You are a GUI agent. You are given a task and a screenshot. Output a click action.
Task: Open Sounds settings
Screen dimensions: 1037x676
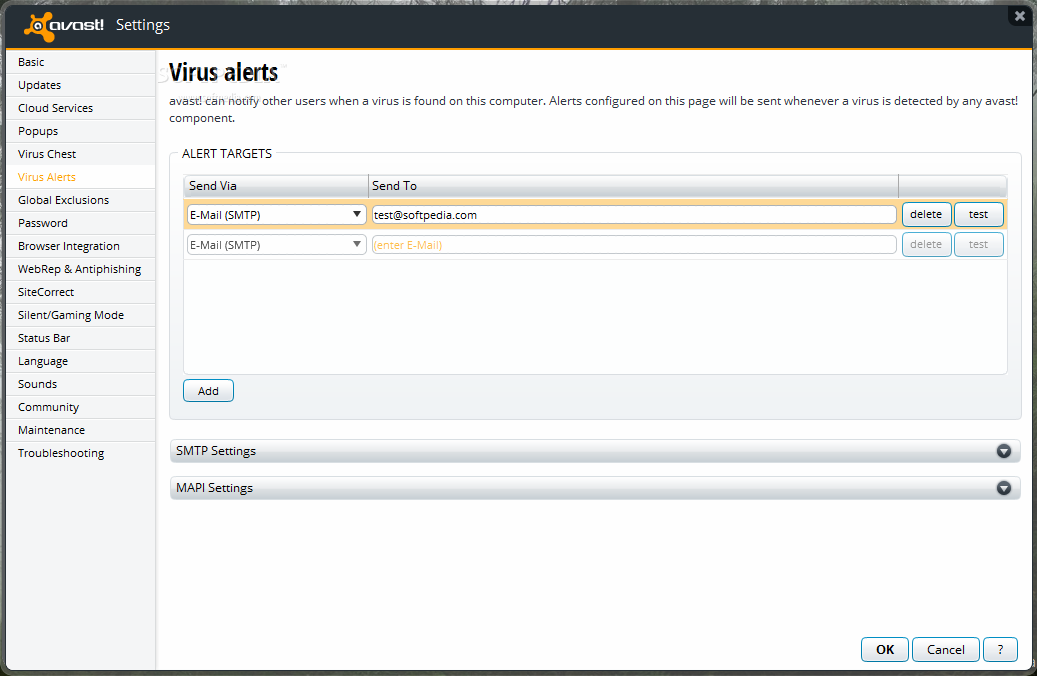[81, 384]
